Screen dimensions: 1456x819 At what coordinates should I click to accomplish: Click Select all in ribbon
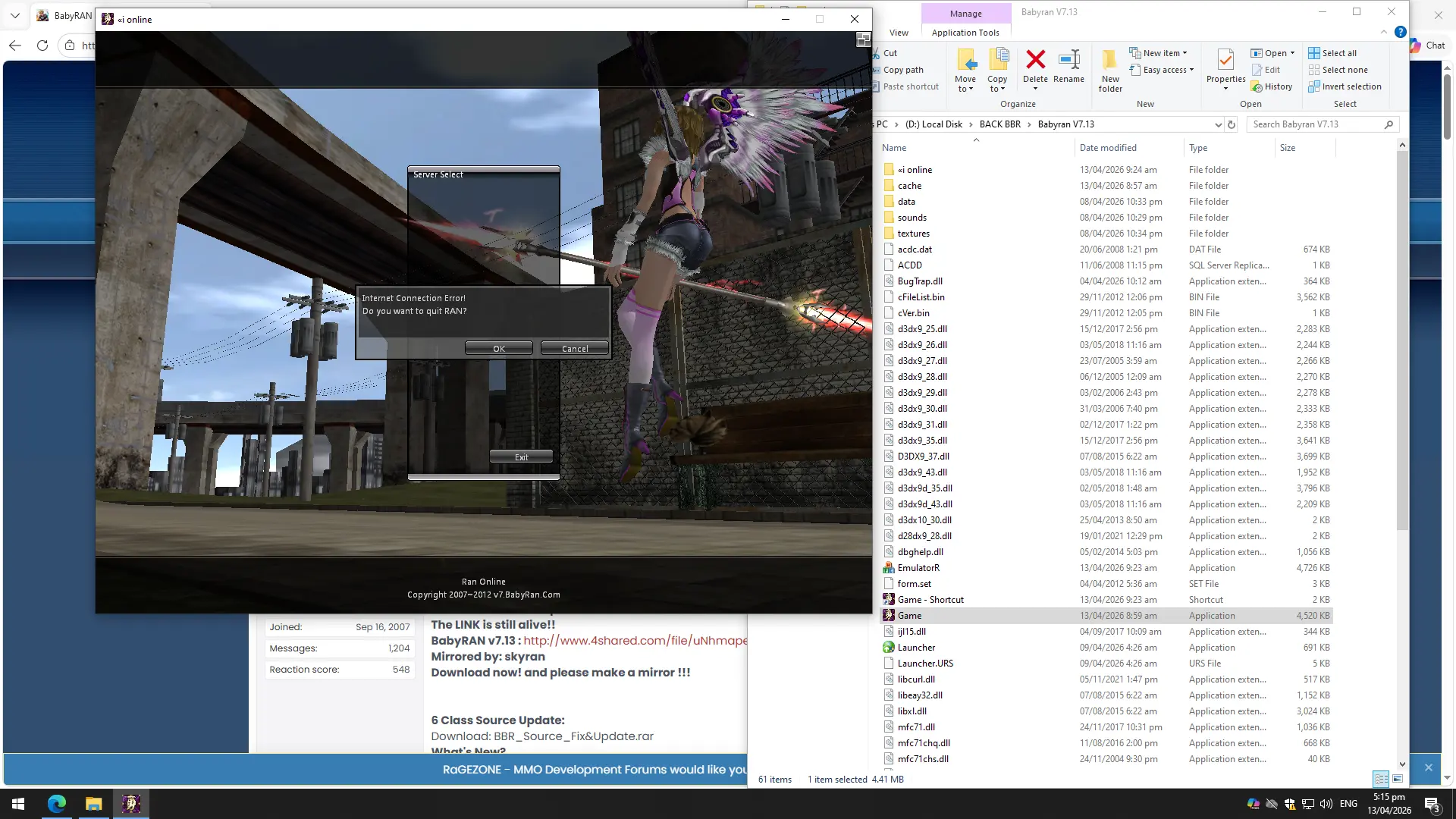click(1332, 53)
